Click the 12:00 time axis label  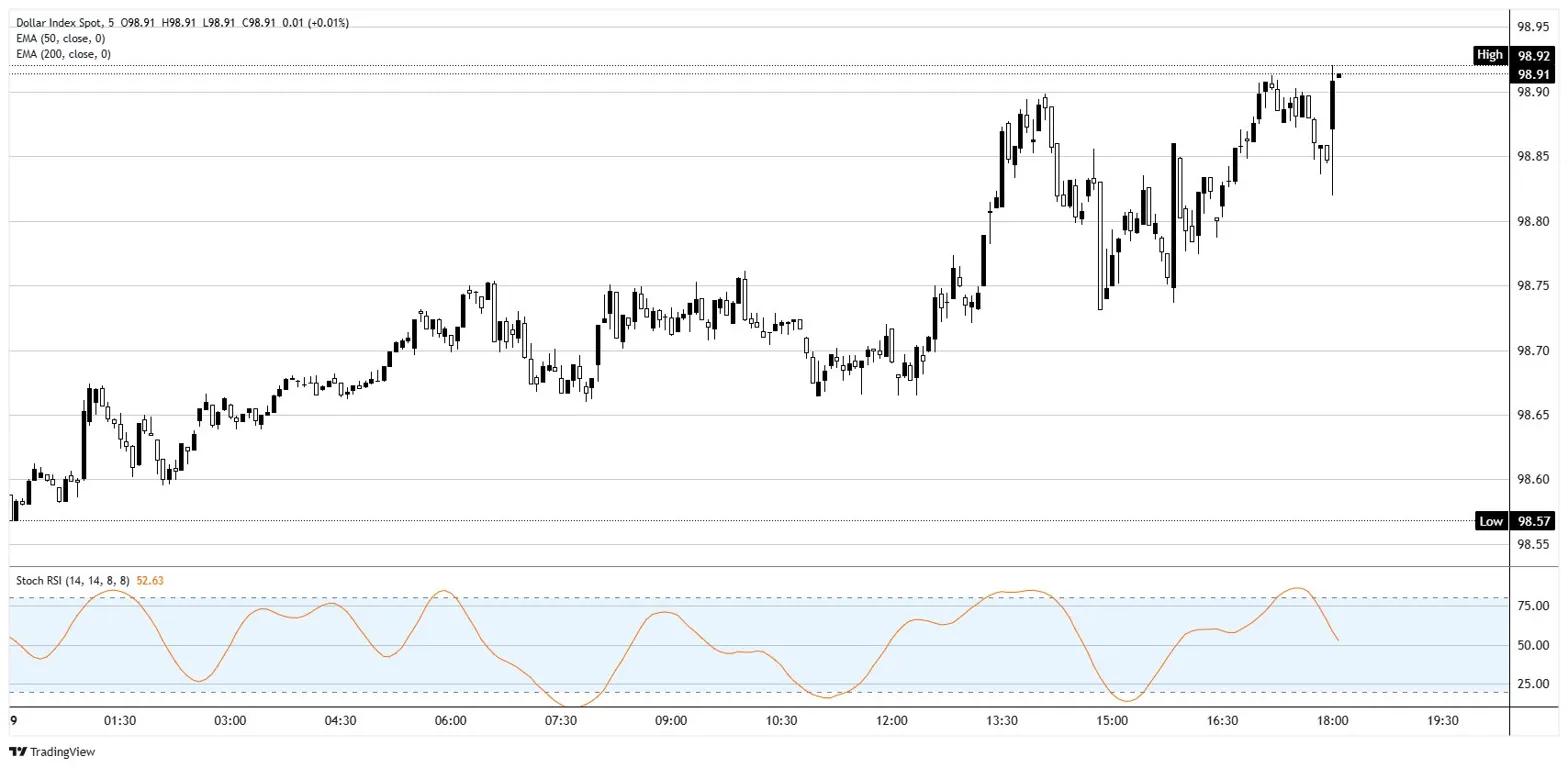(x=891, y=720)
